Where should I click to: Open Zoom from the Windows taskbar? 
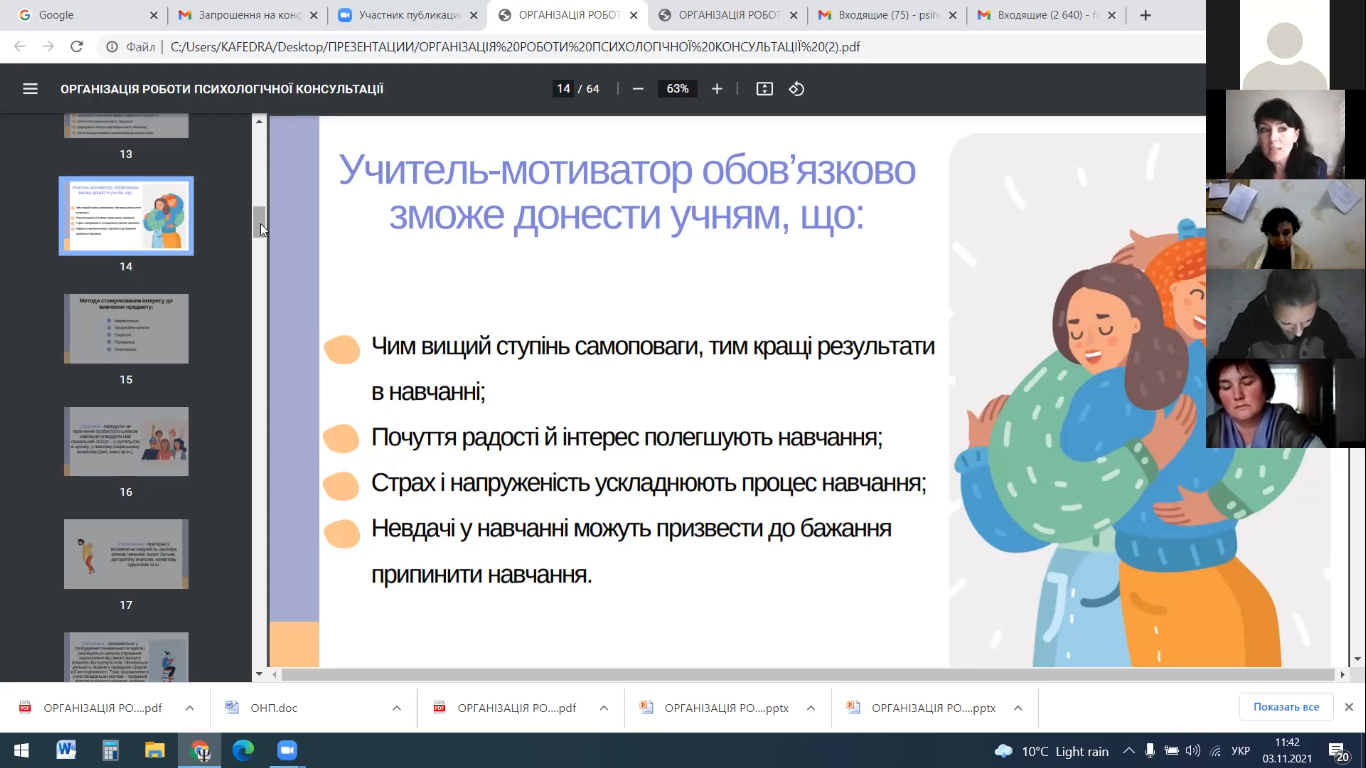pyautogui.click(x=287, y=750)
